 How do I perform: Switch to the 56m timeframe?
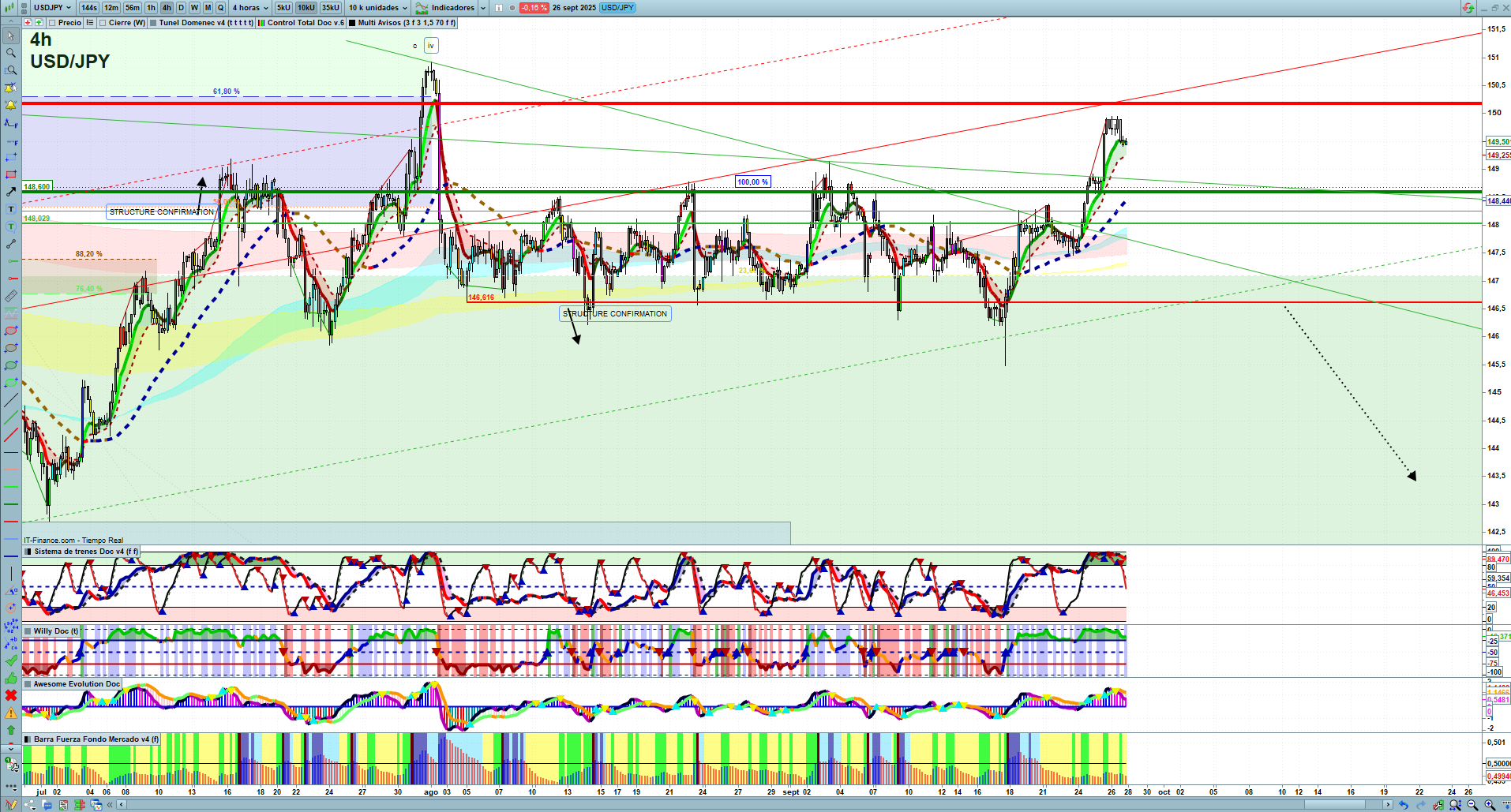pos(132,8)
